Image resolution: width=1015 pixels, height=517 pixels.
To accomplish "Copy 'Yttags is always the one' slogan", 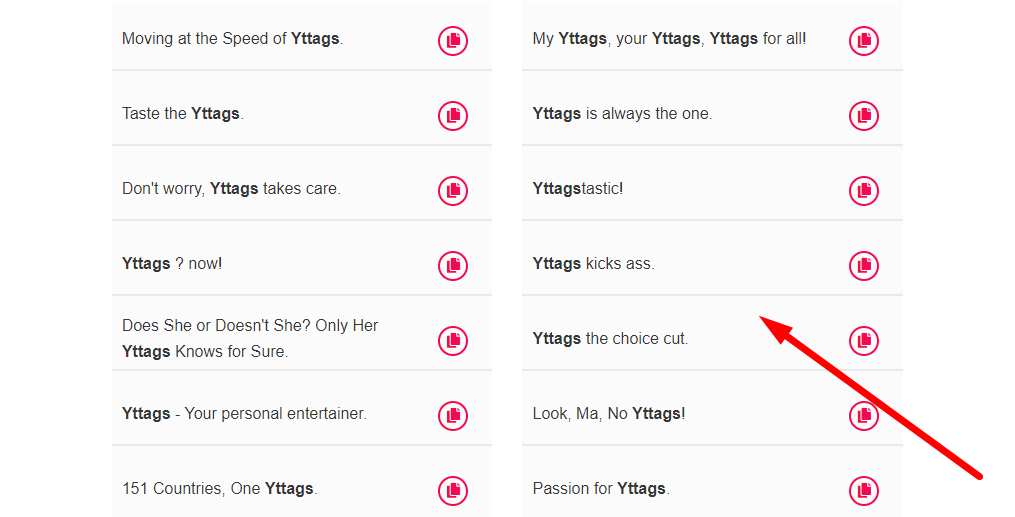I will [864, 116].
